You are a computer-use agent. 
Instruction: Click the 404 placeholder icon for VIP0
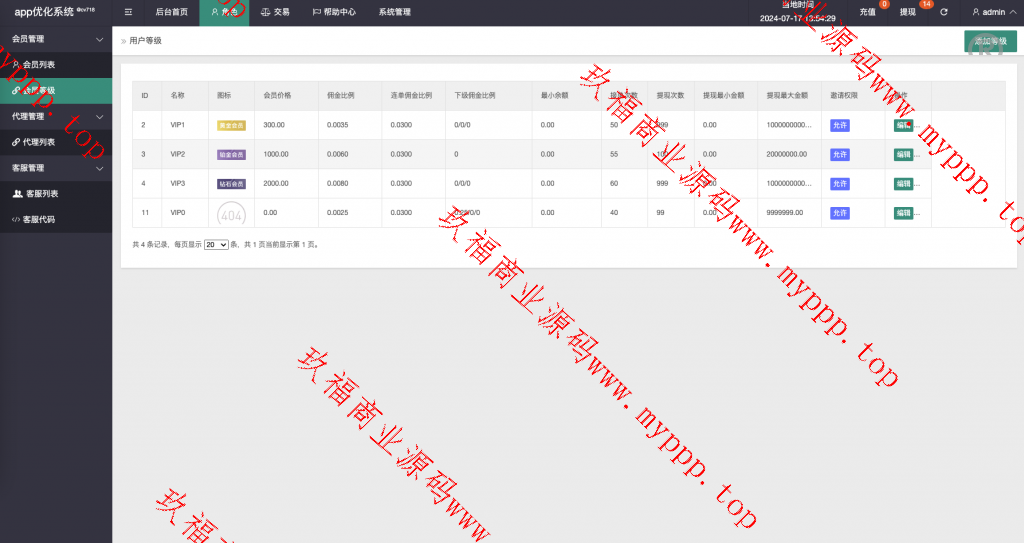pos(231,213)
